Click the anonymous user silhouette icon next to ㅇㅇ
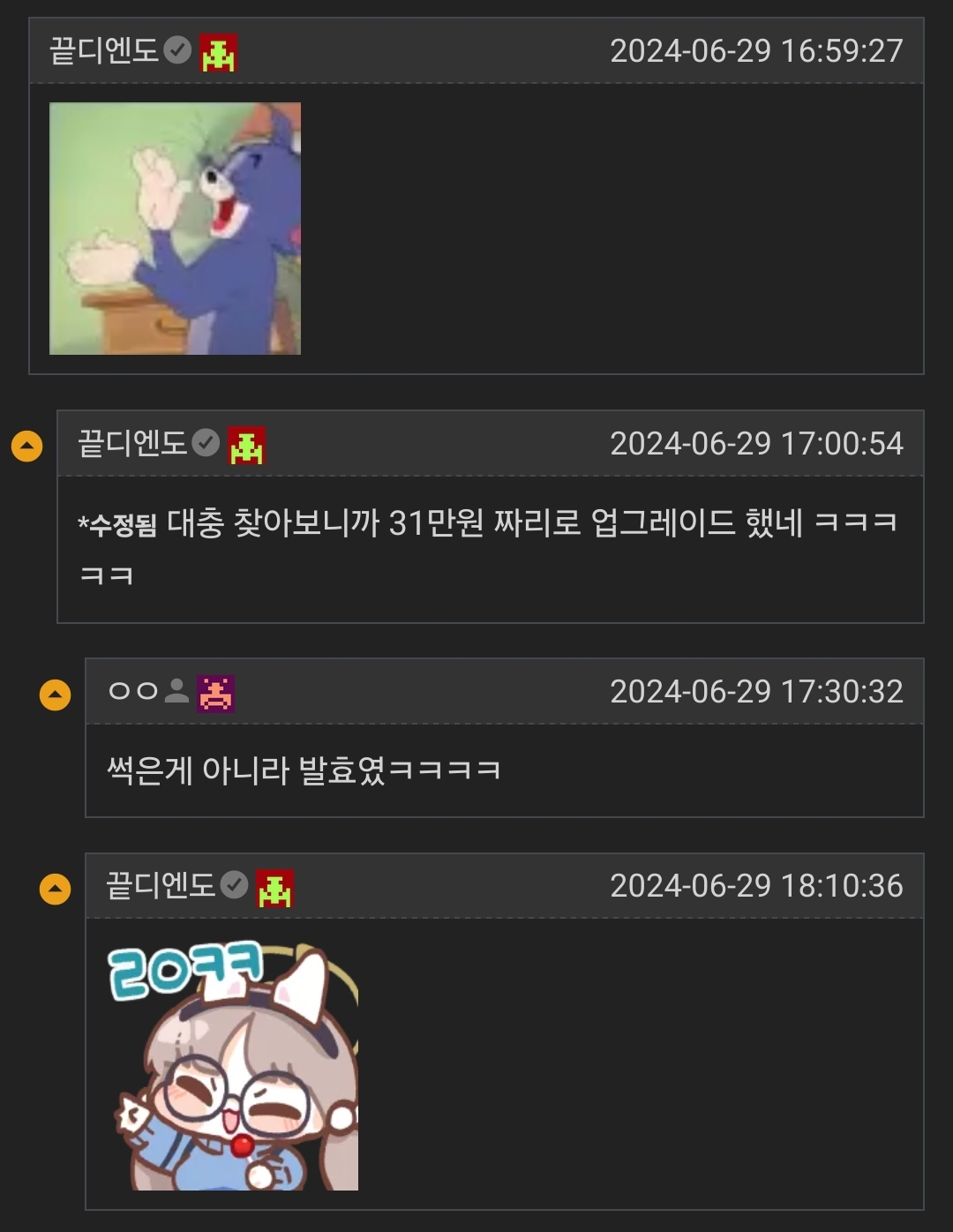The height and width of the screenshot is (1232, 953). pos(176,691)
